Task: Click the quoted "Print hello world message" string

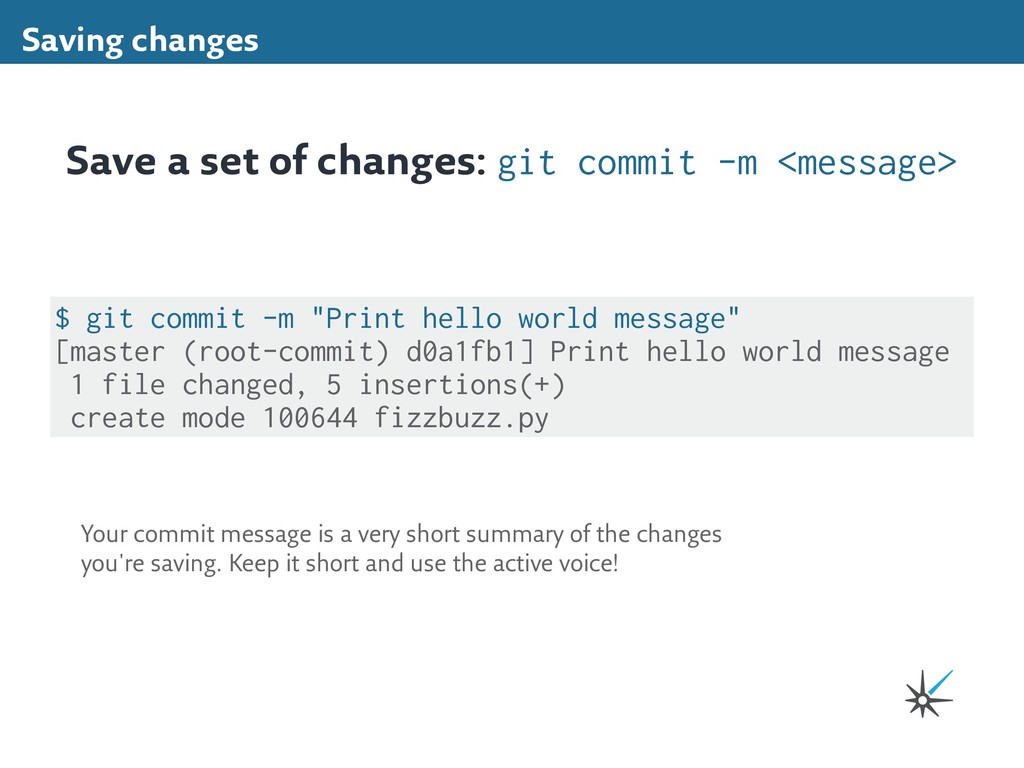Action: point(526,319)
